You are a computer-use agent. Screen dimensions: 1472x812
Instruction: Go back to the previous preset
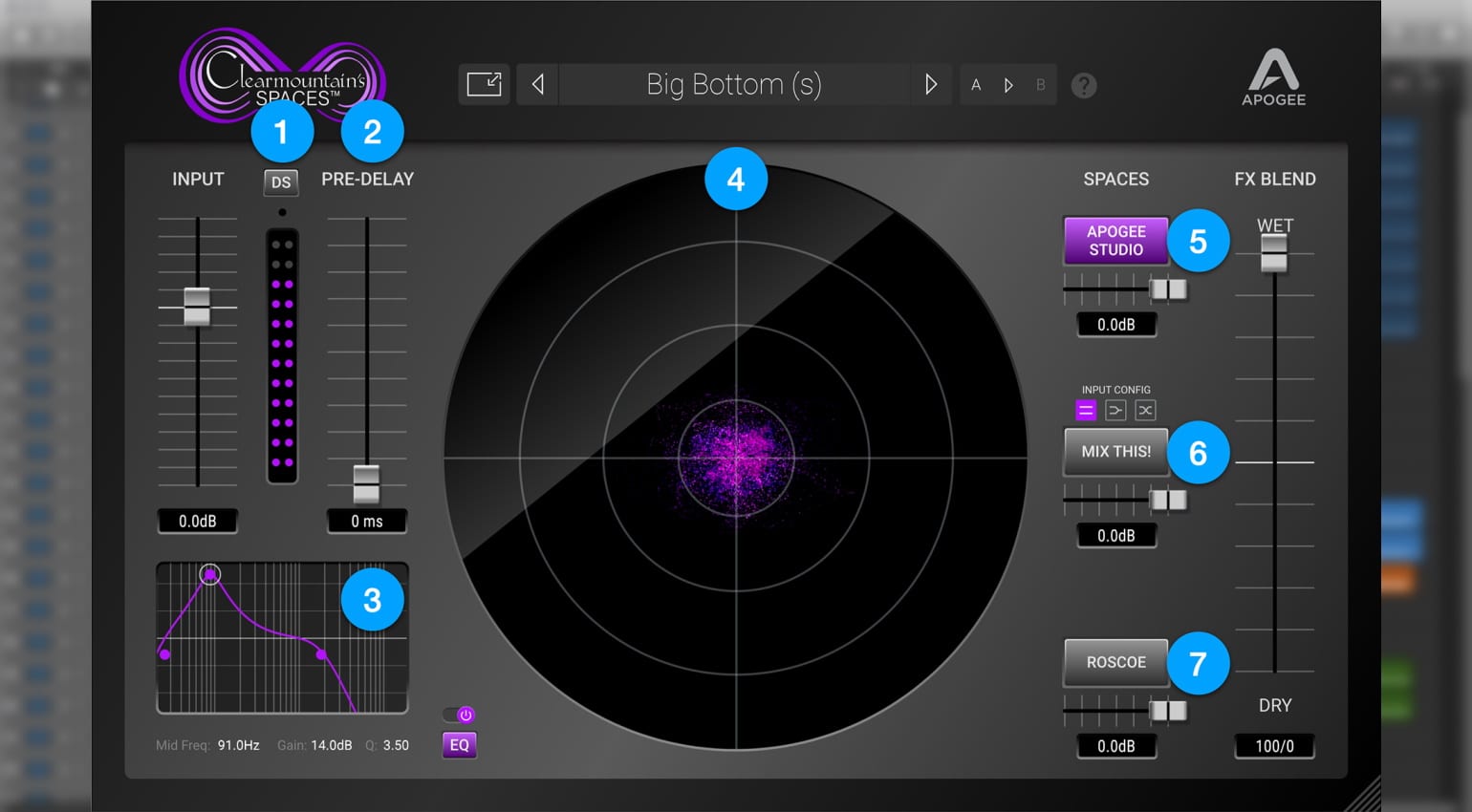[x=537, y=85]
